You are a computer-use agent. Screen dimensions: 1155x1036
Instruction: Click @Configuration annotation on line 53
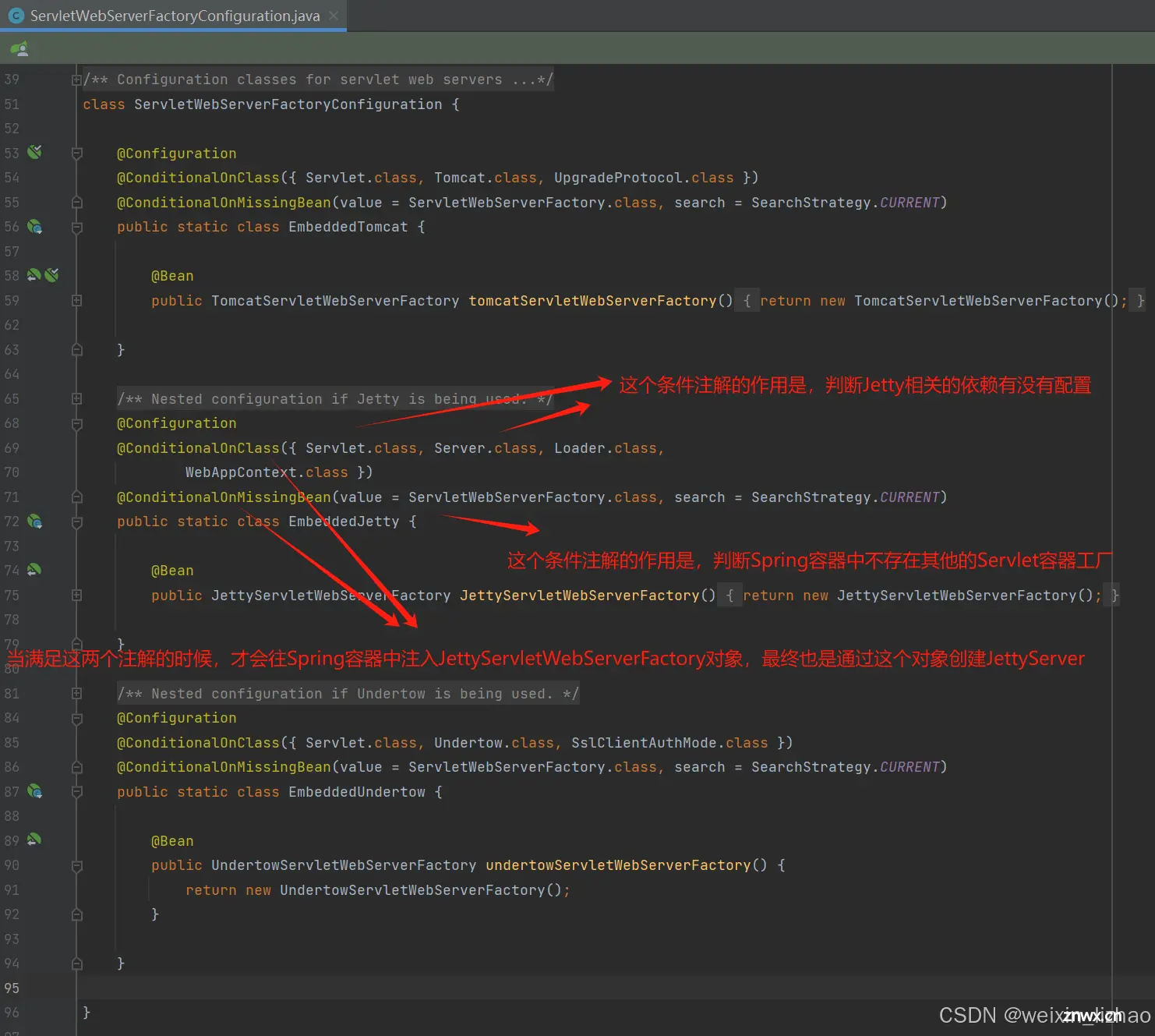coord(177,154)
